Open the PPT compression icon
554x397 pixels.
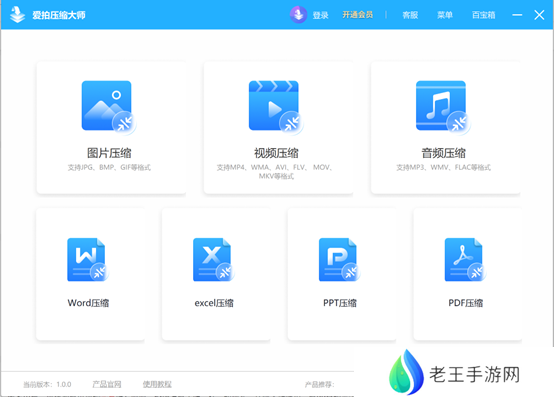tap(339, 260)
